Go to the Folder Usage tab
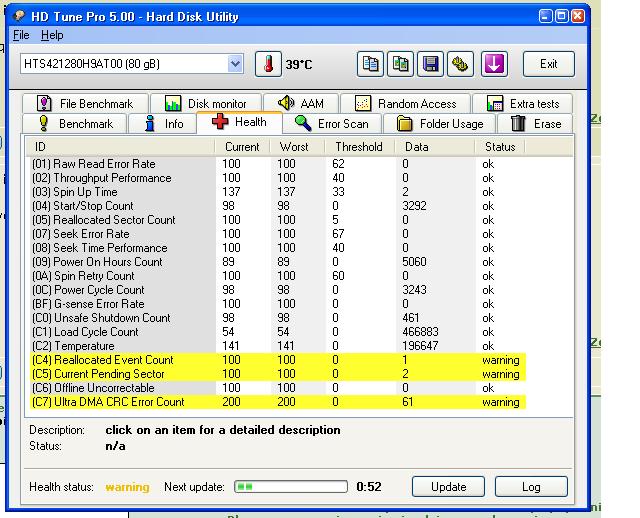This screenshot has width=640, height=518. tap(439, 124)
